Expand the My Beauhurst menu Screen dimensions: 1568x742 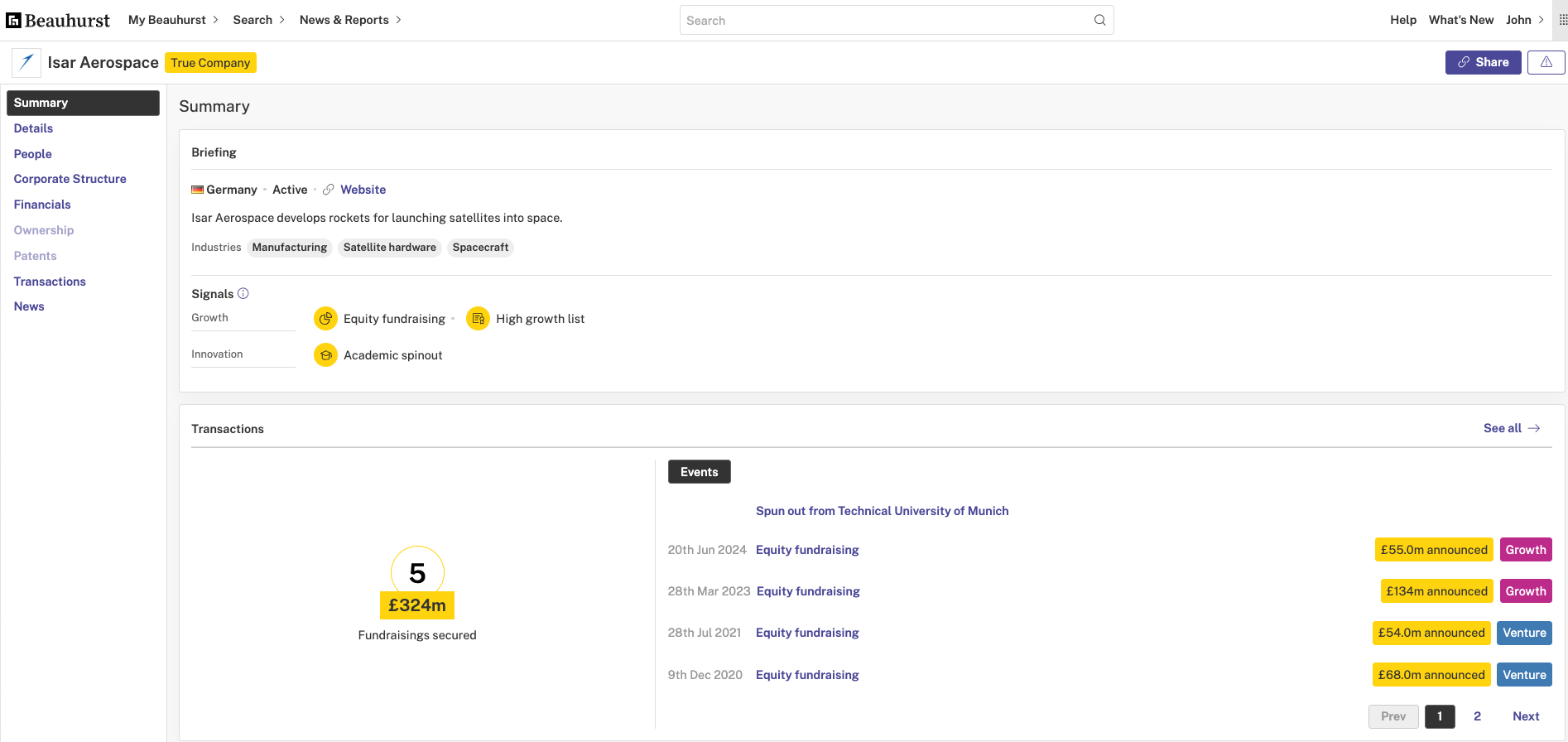tap(173, 20)
